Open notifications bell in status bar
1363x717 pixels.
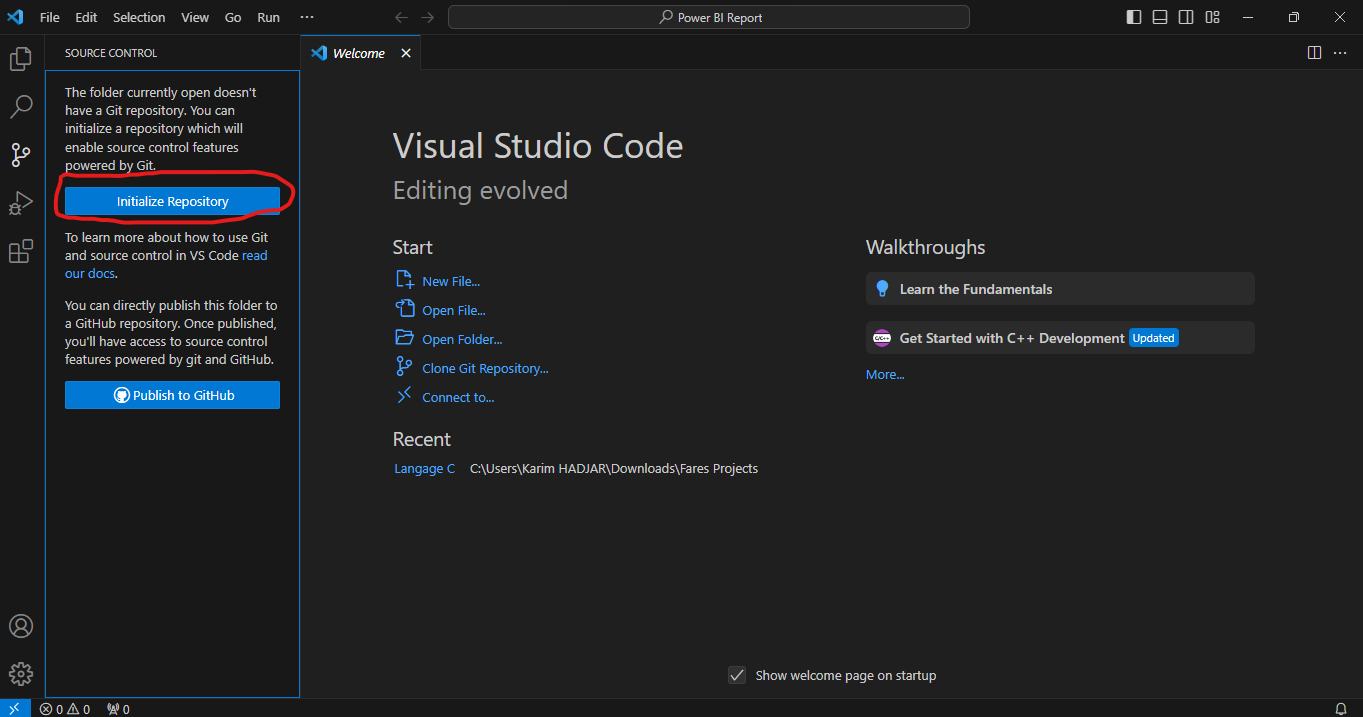coord(1341,709)
